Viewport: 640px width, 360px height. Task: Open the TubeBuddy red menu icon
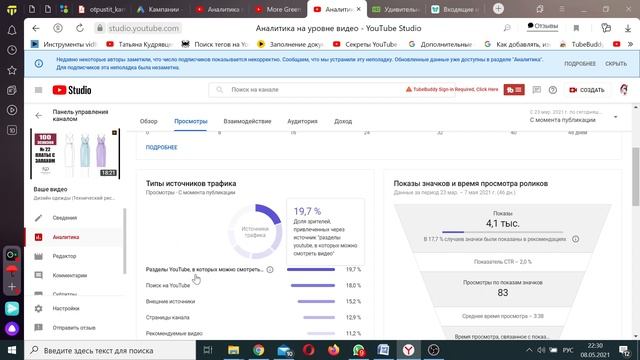pyautogui.click(x=514, y=90)
